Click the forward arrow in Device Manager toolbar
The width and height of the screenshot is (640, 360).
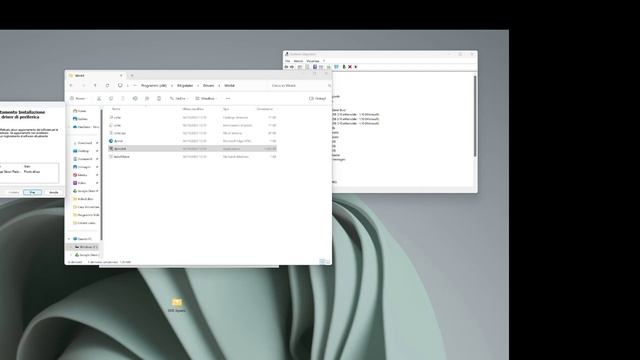(291, 67)
